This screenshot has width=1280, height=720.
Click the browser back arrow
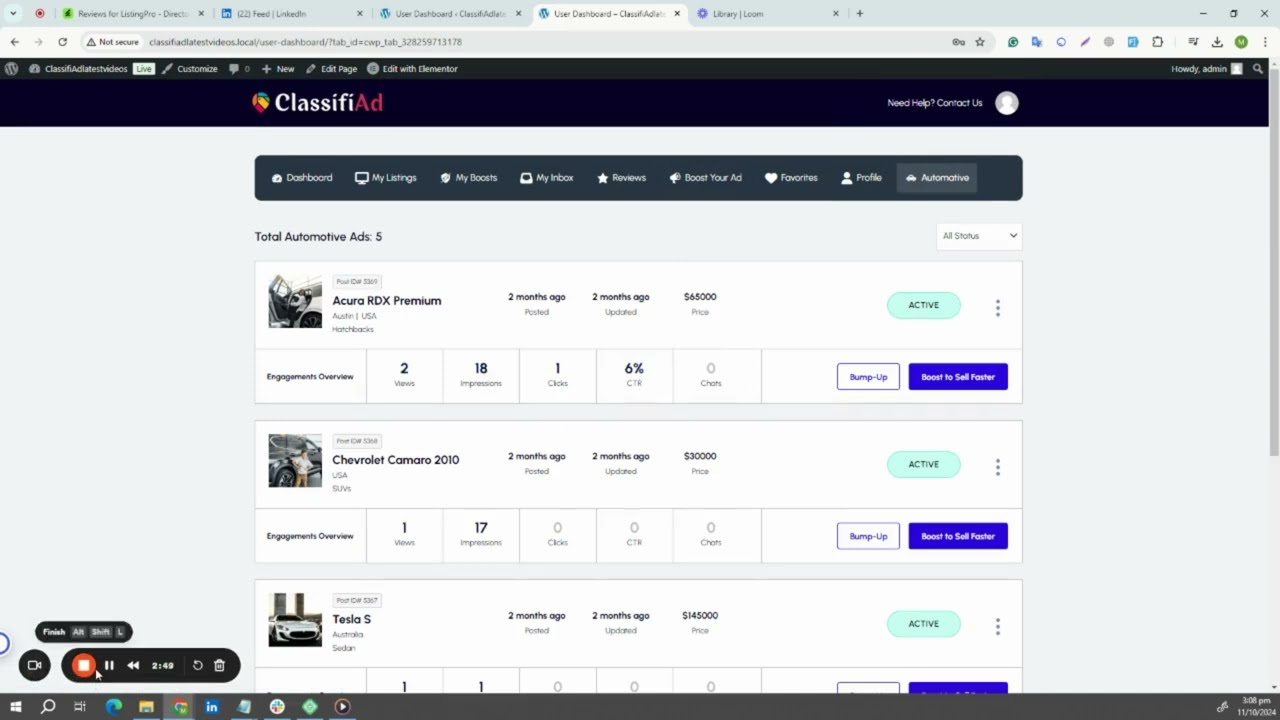14,42
